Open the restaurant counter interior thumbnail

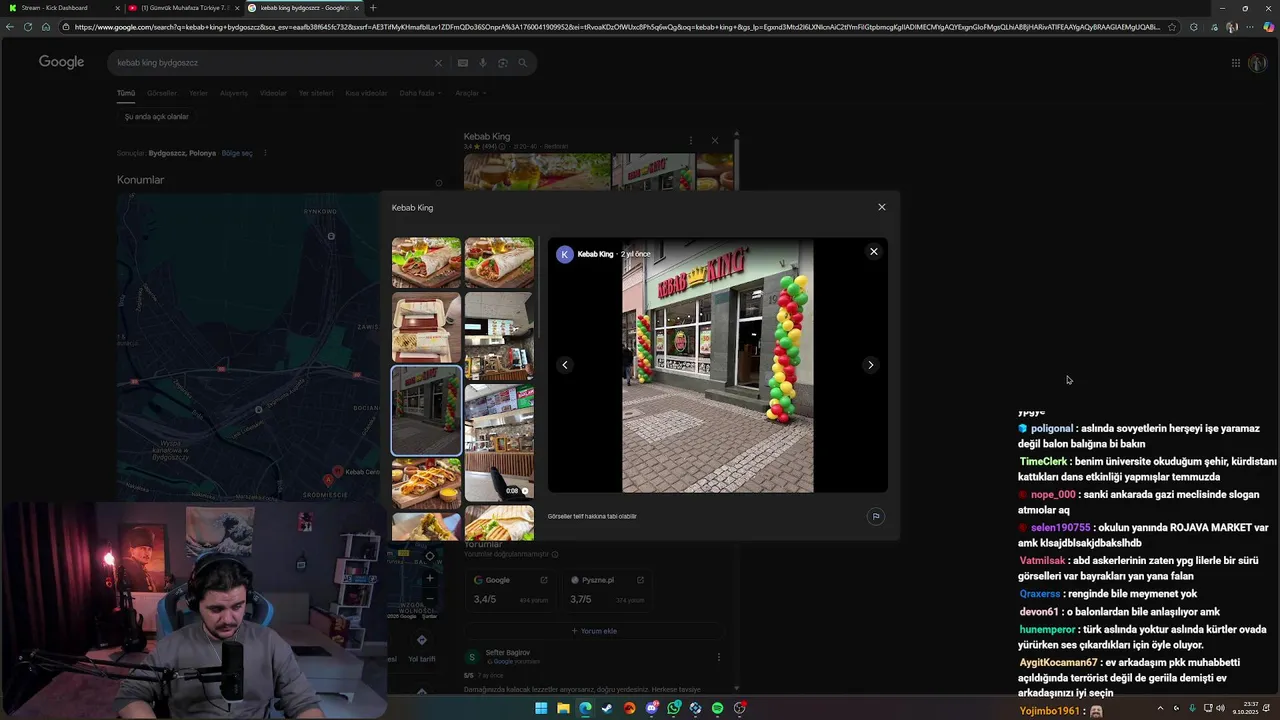click(499, 336)
